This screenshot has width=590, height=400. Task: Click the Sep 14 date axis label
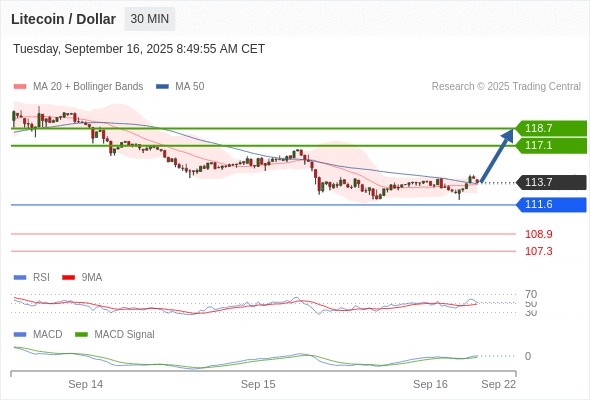click(x=85, y=384)
